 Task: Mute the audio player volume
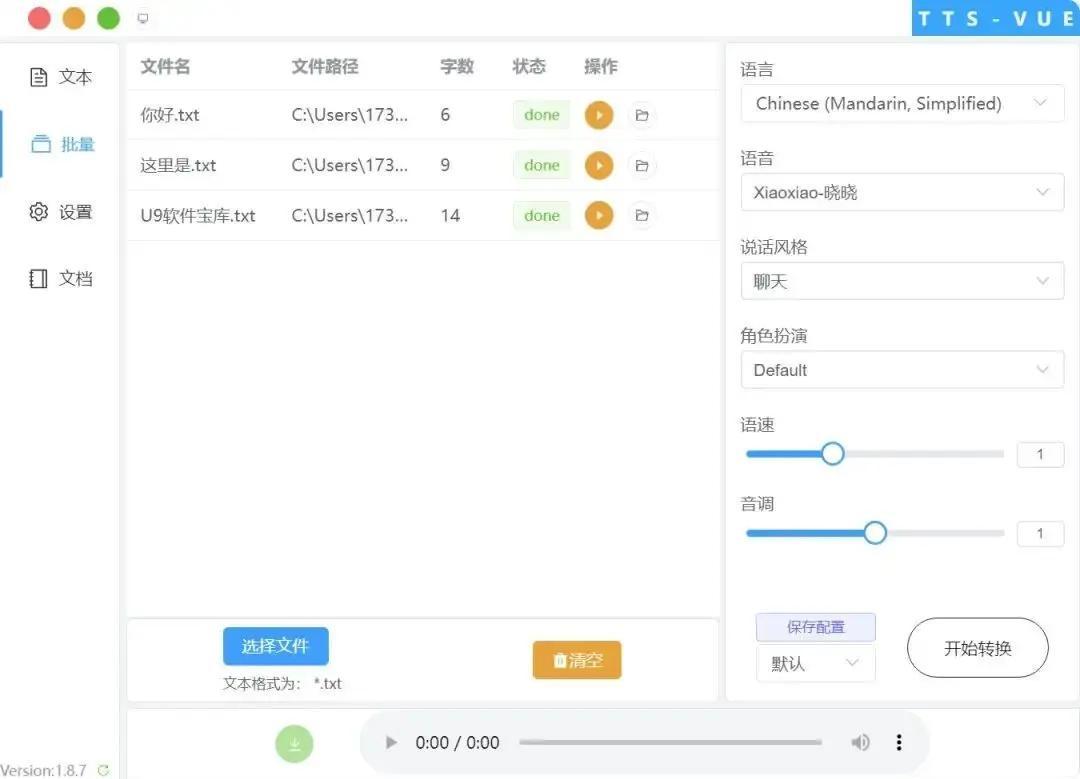pos(860,742)
